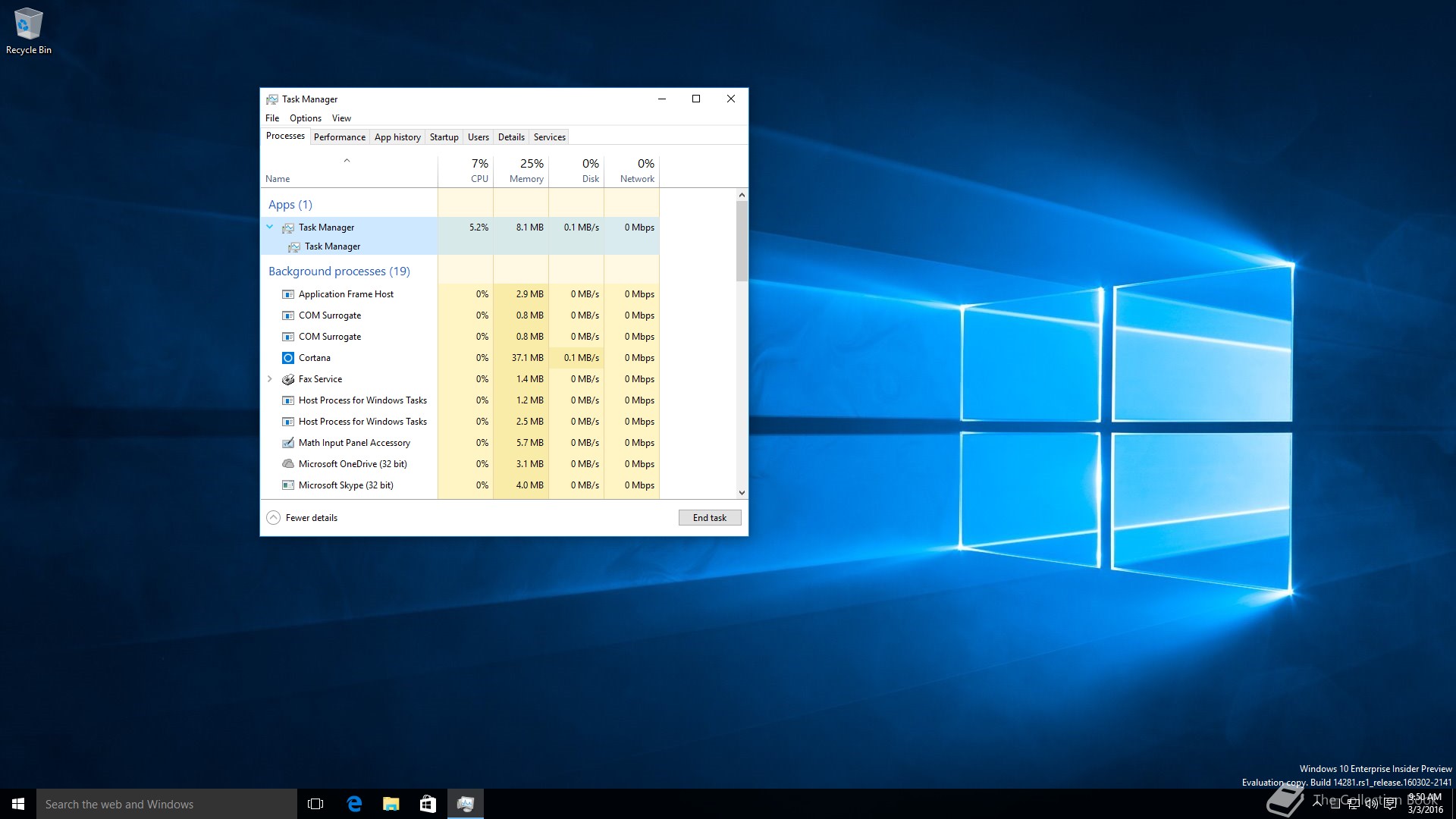1456x819 pixels.
Task: Click the Cortana process icon
Action: [x=288, y=358]
